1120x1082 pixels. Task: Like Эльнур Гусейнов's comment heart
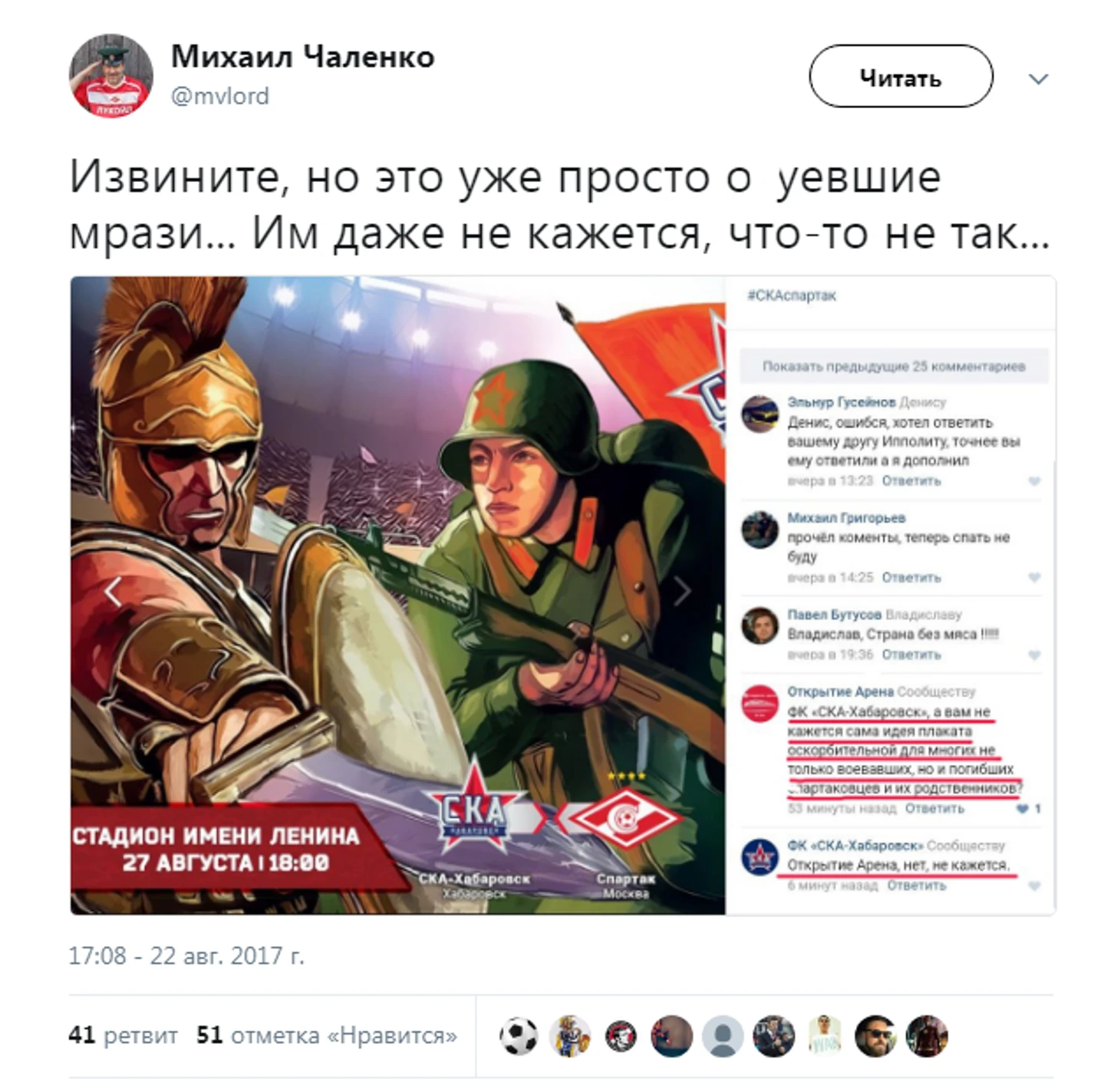pyautogui.click(x=1034, y=481)
